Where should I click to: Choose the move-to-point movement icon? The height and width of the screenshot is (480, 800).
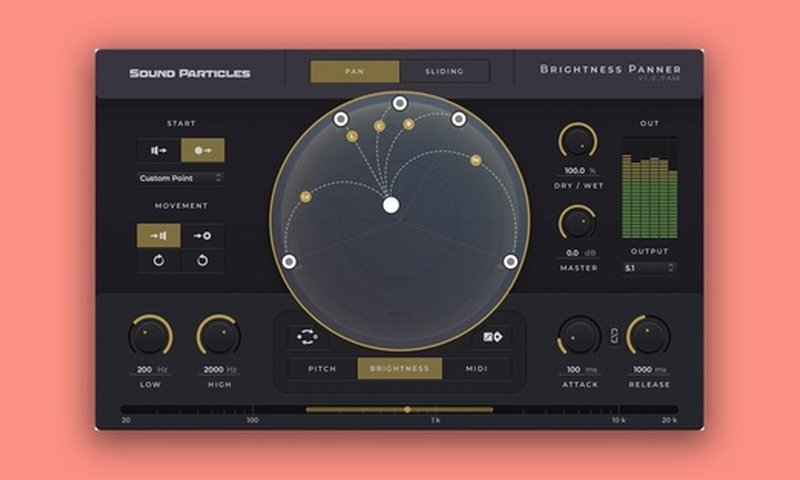(x=203, y=236)
